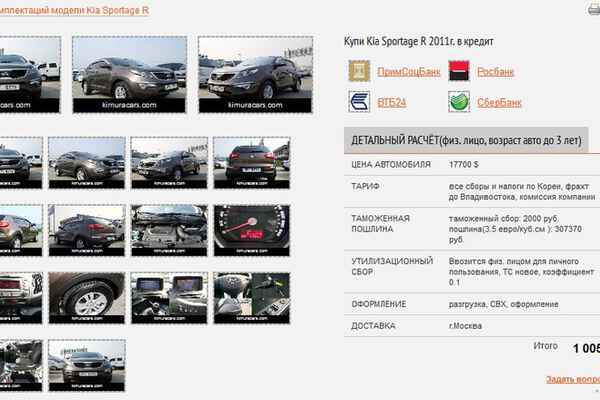600x400 pixels.
Task: Click the 'УТИЛИЗАЦИОННЫЙ СБОР' label
Action: coord(392,266)
